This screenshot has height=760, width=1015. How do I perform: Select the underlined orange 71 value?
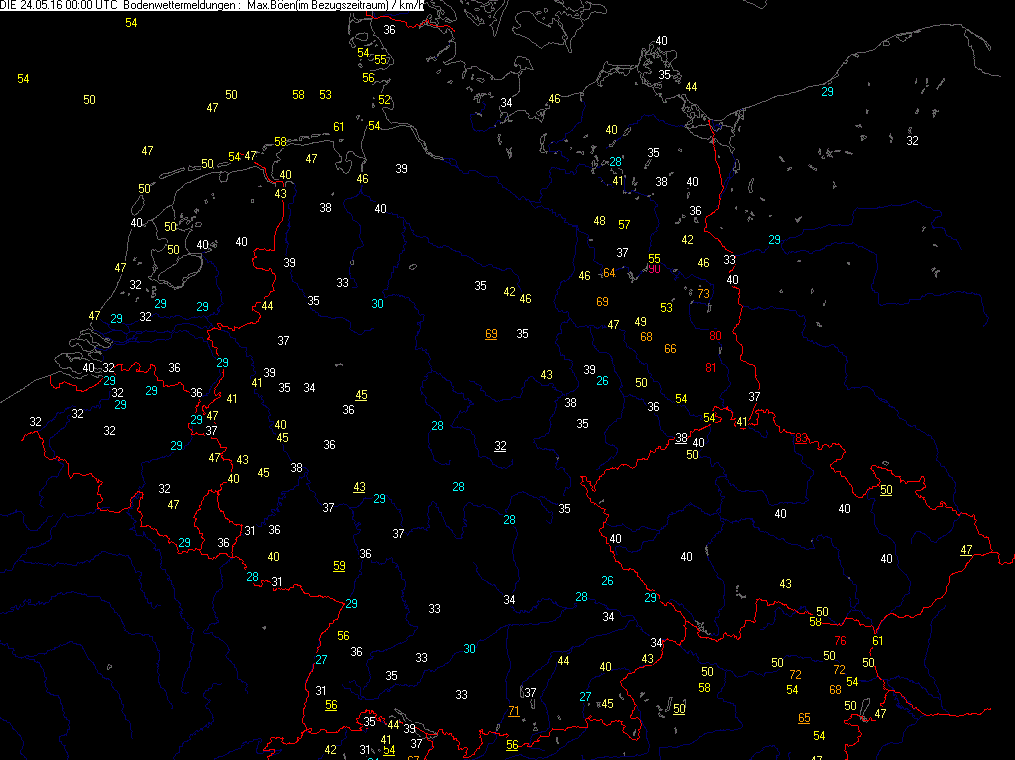click(513, 711)
